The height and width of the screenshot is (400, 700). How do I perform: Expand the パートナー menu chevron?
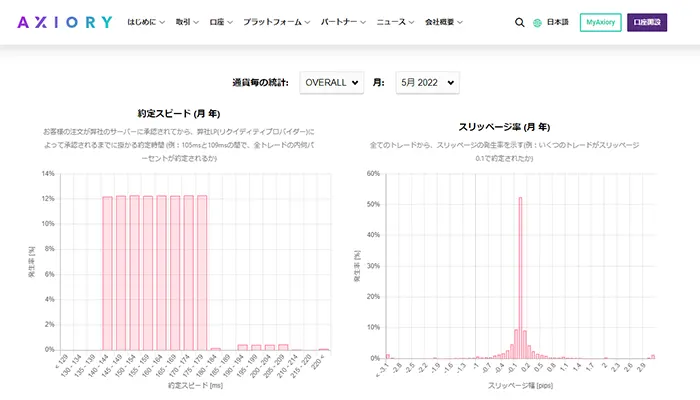[363, 22]
